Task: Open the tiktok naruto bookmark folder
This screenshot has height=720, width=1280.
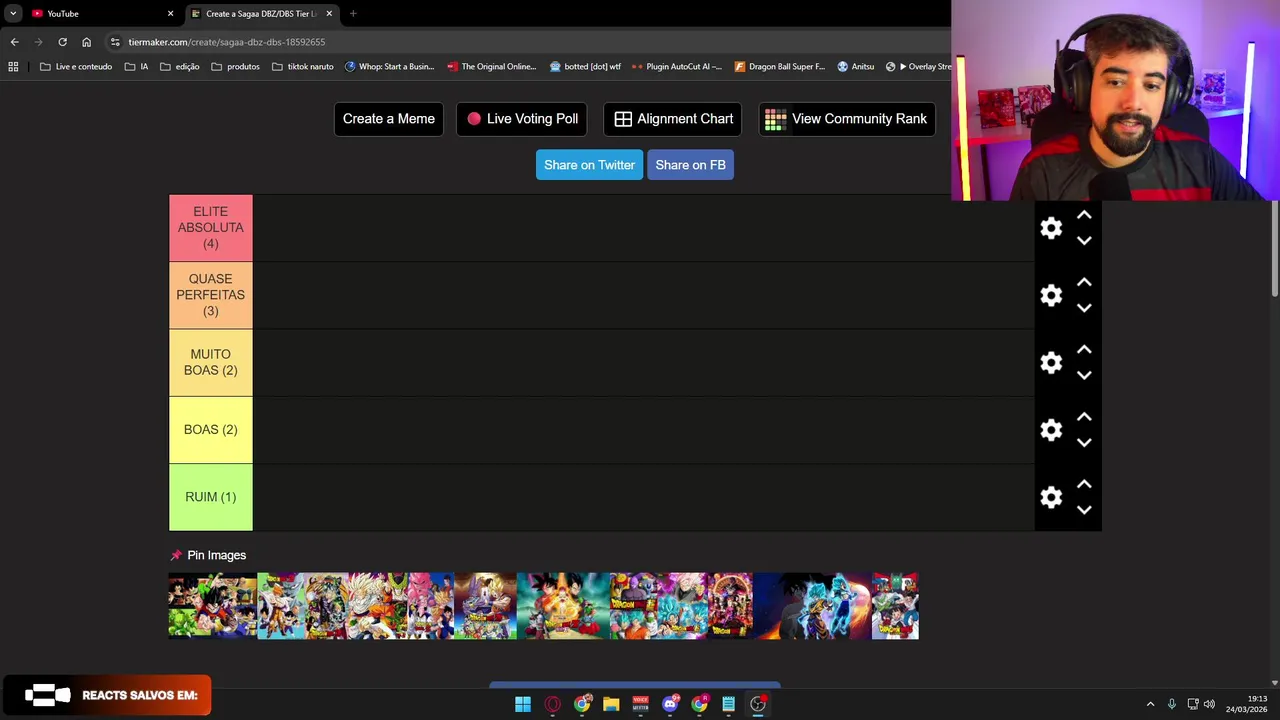Action: (303, 67)
